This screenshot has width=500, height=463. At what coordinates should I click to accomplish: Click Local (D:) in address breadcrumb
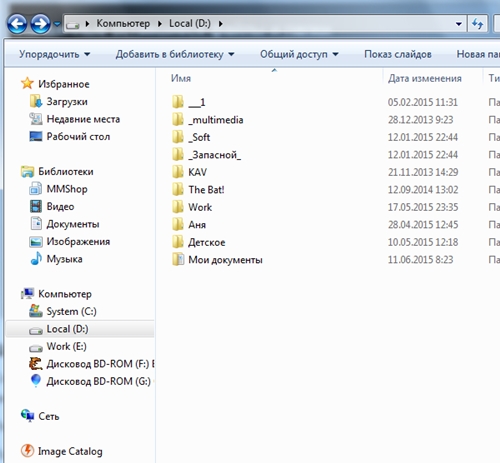pos(190,24)
